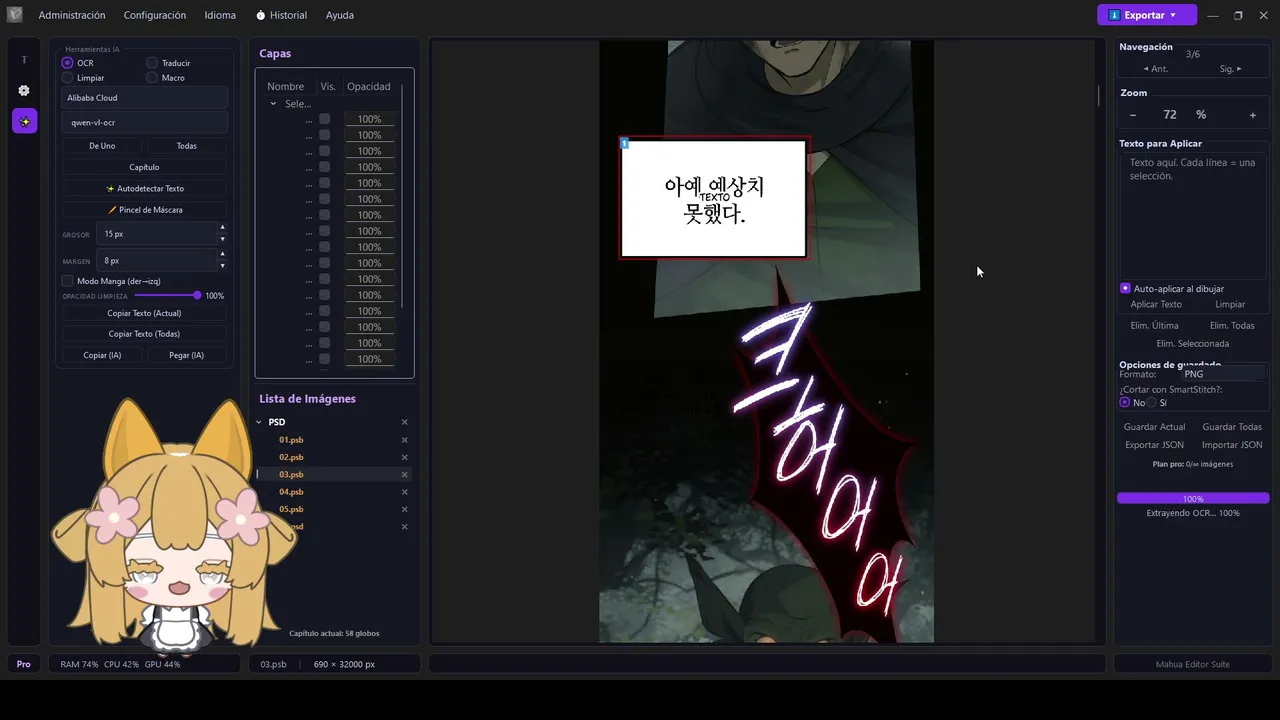Go to previous image with Ant.
The width and height of the screenshot is (1280, 720).
coord(1156,69)
